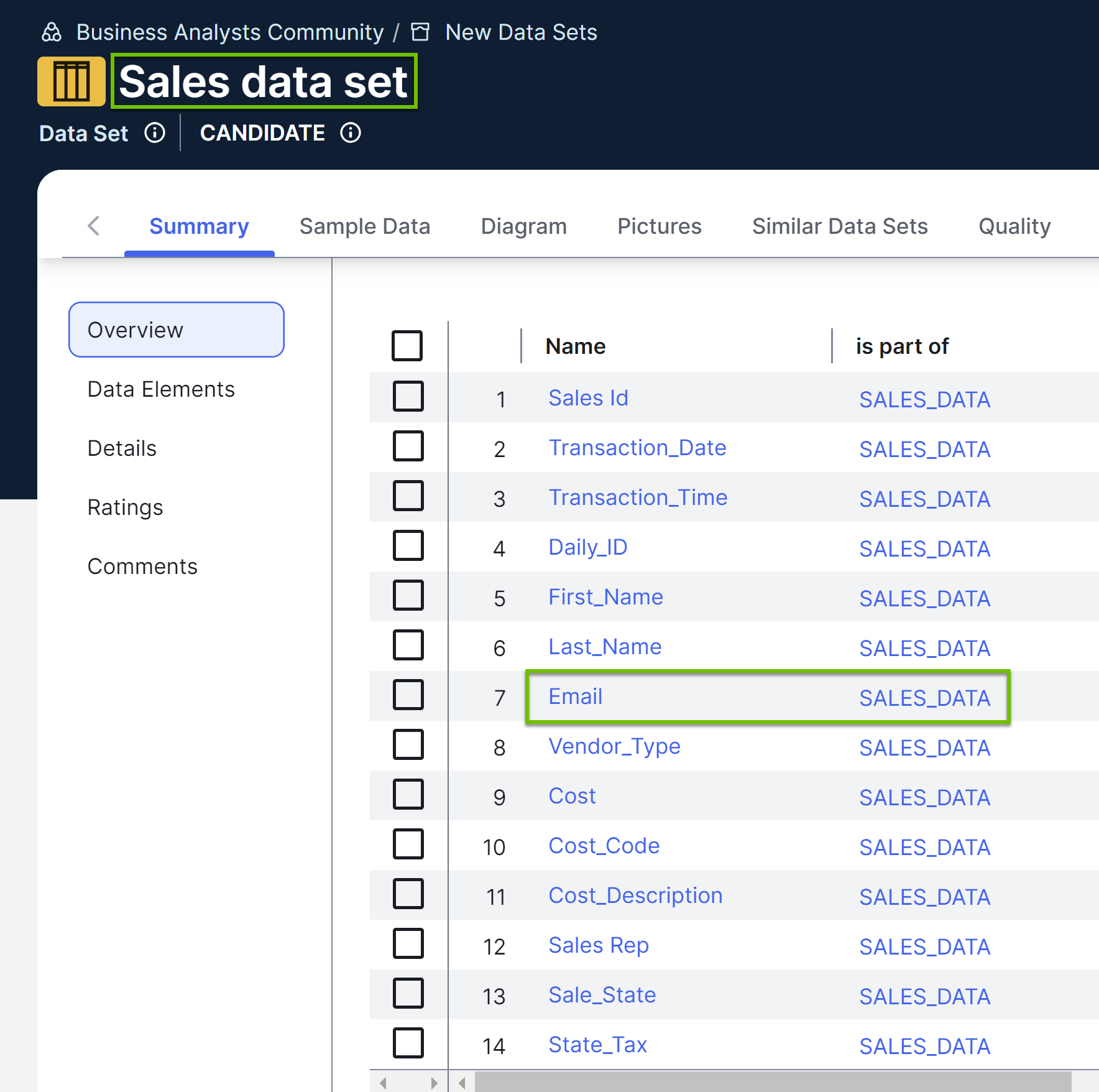Viewport: 1099px width, 1092px height.
Task: Collapse the tab bar using the back chevron
Action: click(x=94, y=226)
